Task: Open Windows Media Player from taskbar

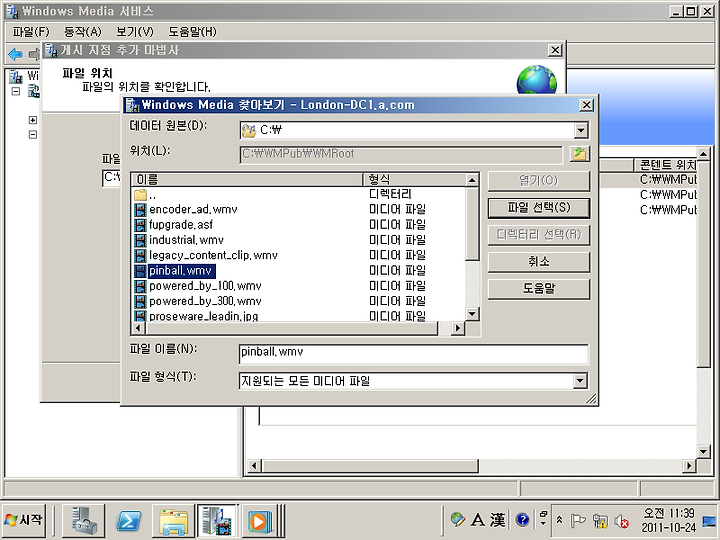Action: [x=259, y=521]
